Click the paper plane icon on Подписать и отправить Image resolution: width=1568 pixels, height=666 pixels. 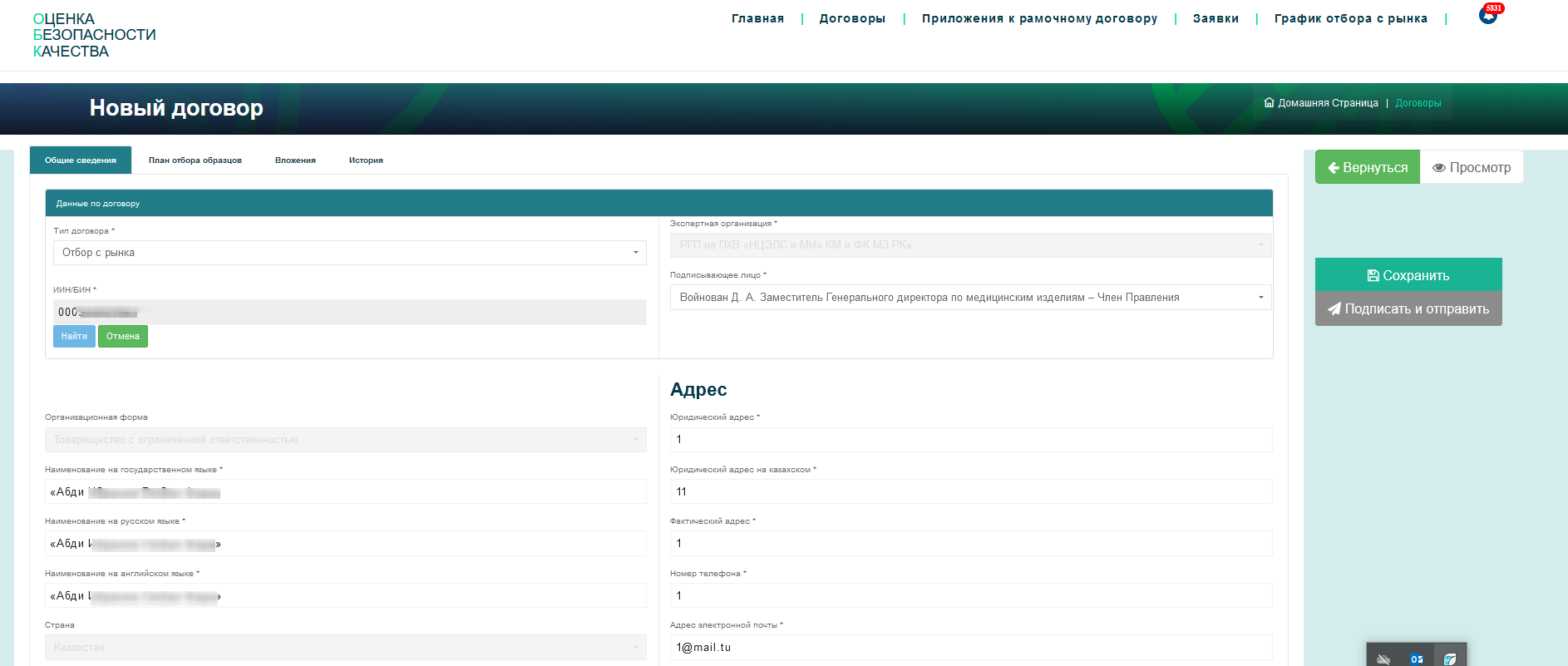coord(1334,309)
